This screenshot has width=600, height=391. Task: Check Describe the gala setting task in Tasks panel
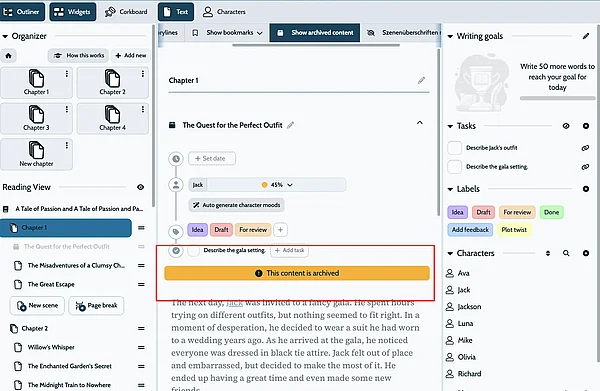[454, 167]
